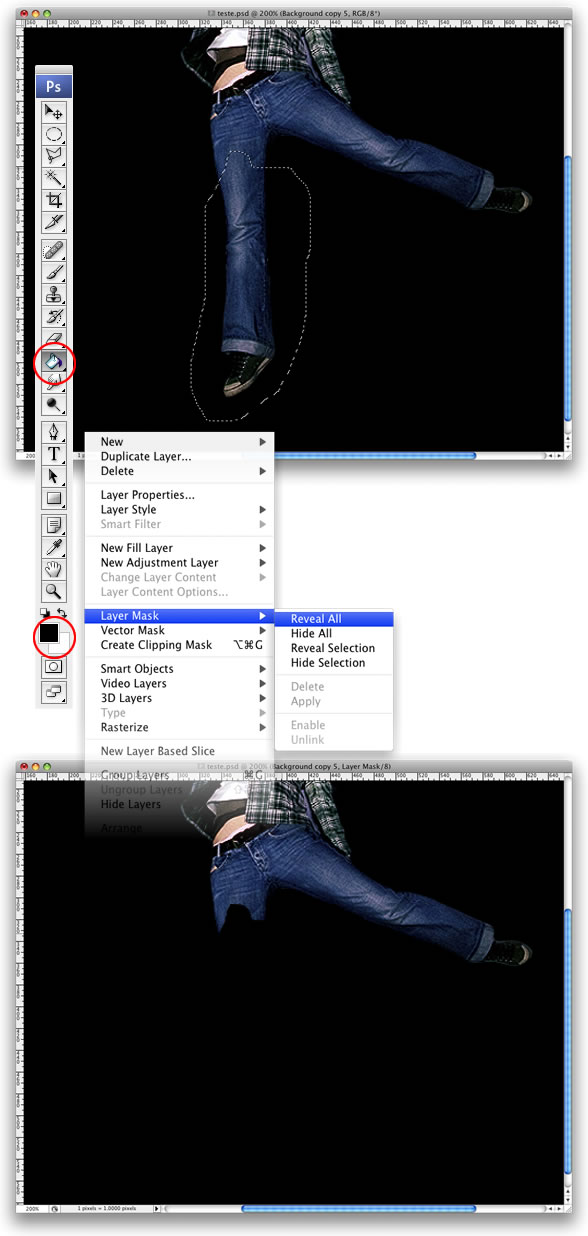Select the Hand tool
Viewport: 588px width, 1236px height.
[x=54, y=569]
